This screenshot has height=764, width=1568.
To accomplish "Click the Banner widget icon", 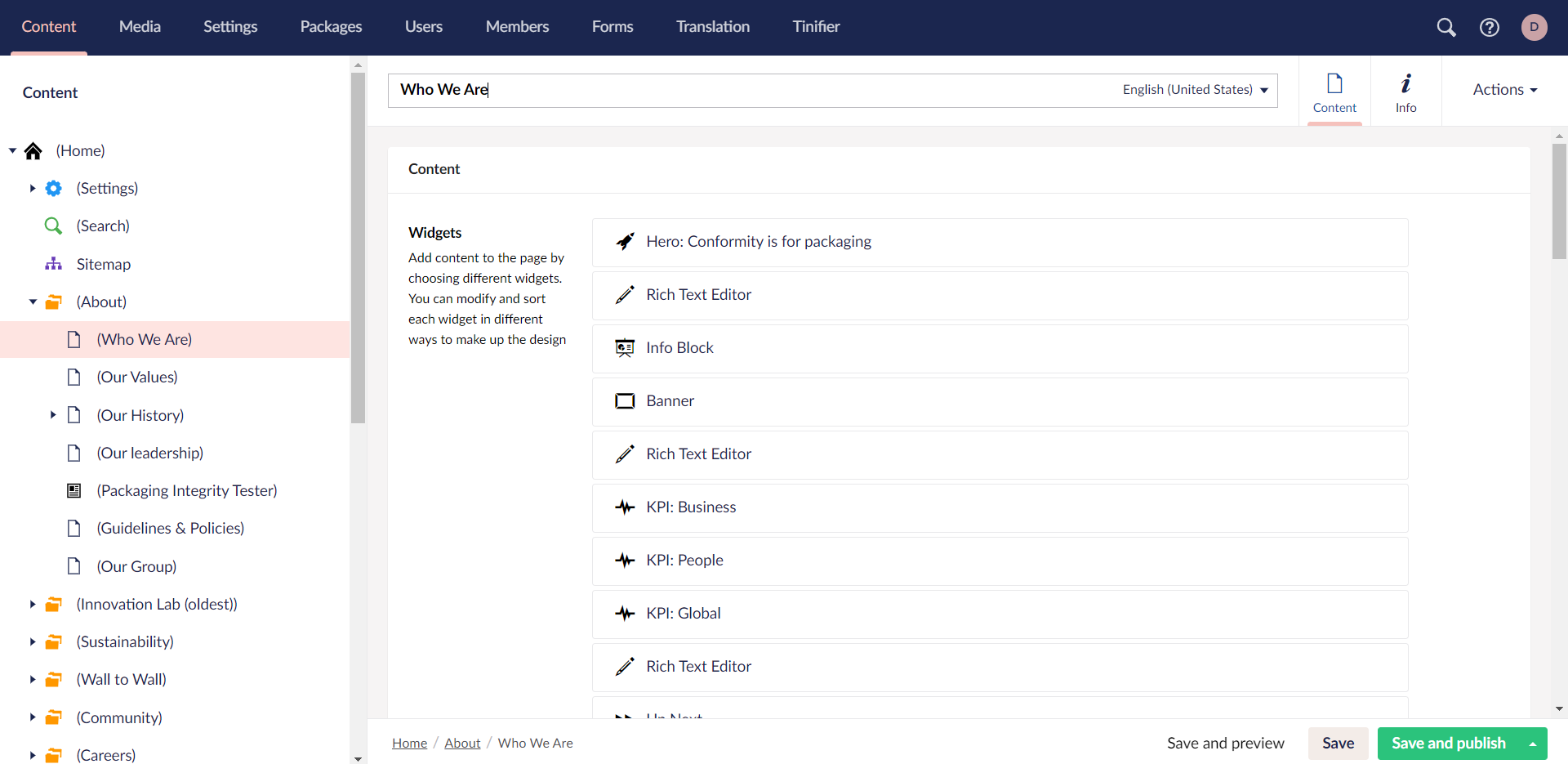I will pos(625,400).
